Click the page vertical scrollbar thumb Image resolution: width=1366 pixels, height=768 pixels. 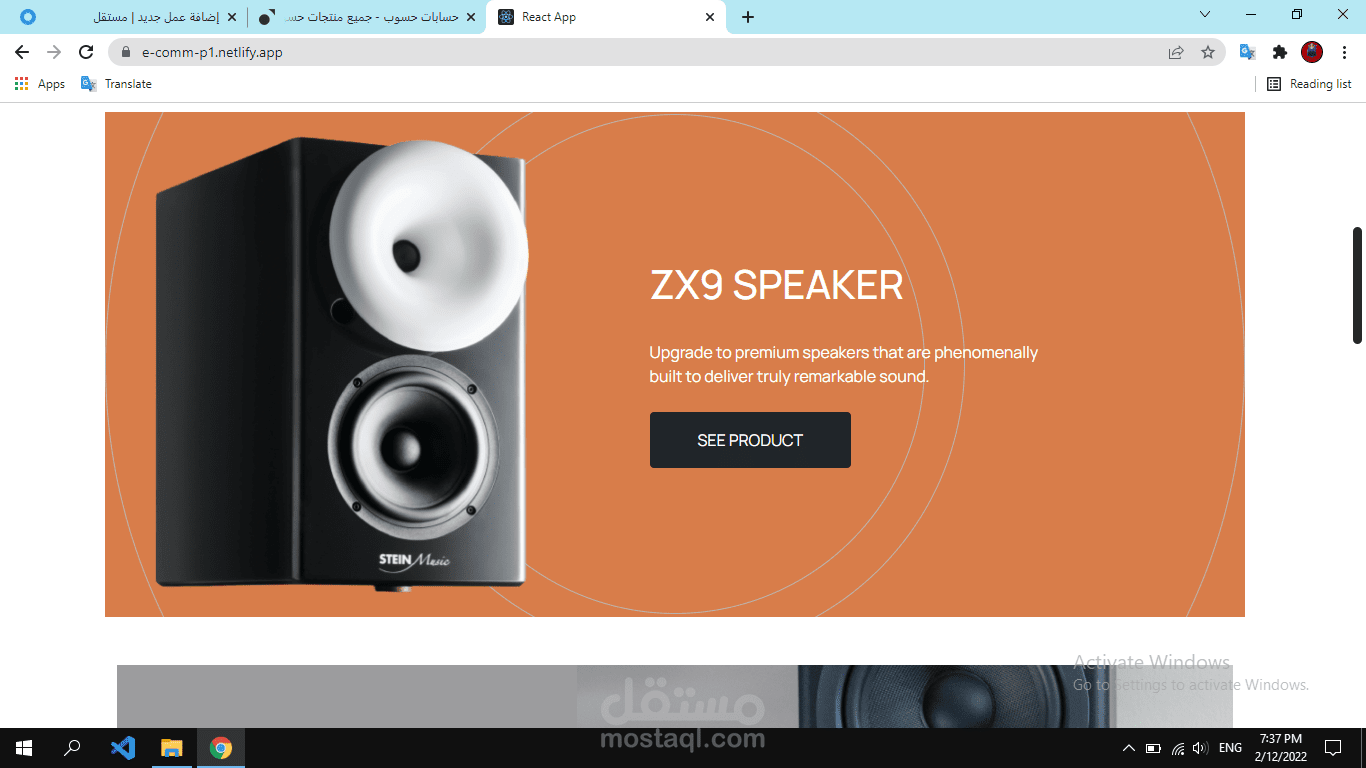pos(1357,286)
